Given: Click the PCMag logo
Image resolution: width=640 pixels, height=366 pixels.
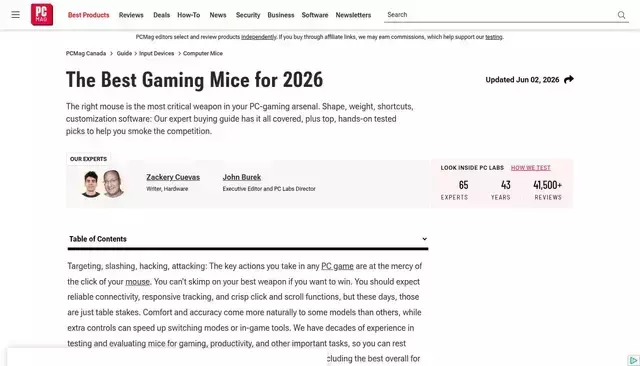Looking at the screenshot, I should [x=42, y=15].
